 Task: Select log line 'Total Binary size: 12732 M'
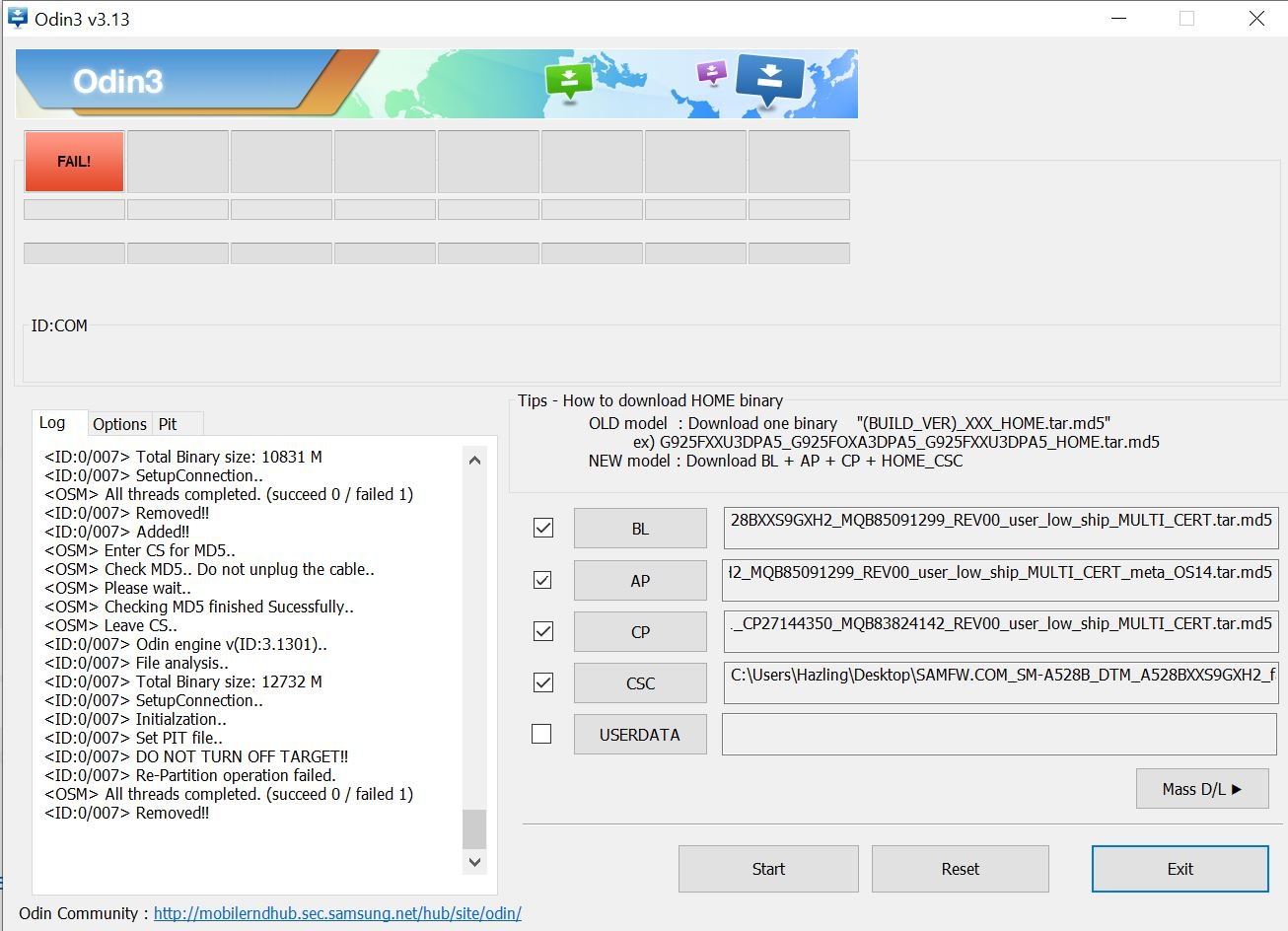(183, 681)
